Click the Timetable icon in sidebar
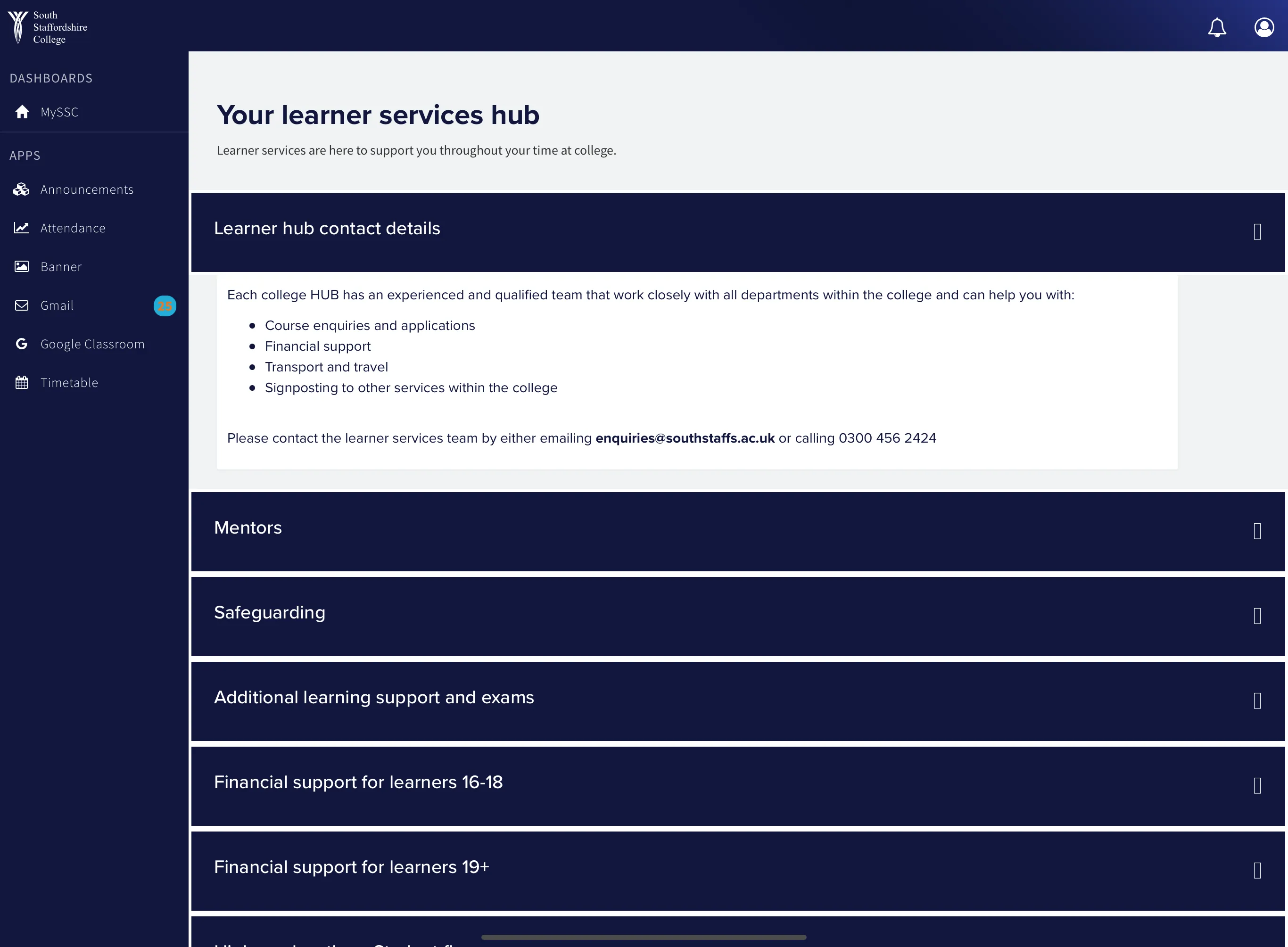 click(22, 382)
